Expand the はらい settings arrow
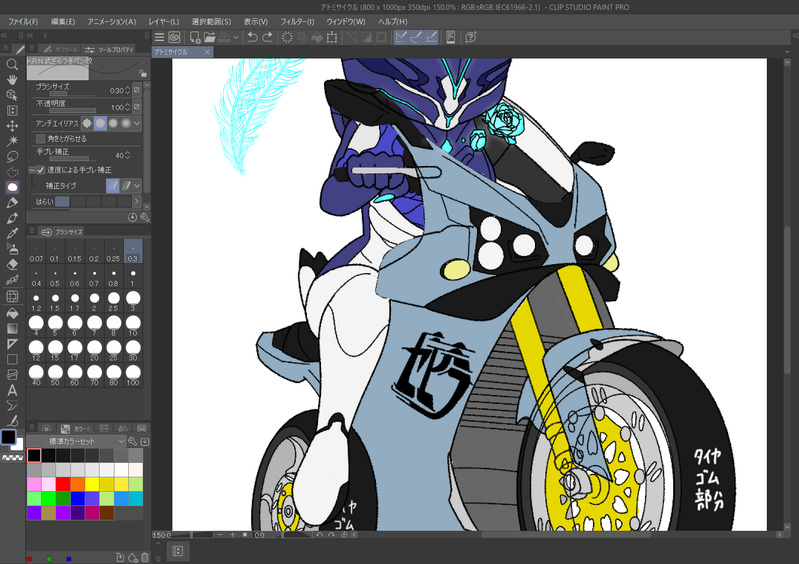799x564 pixels. (x=137, y=201)
